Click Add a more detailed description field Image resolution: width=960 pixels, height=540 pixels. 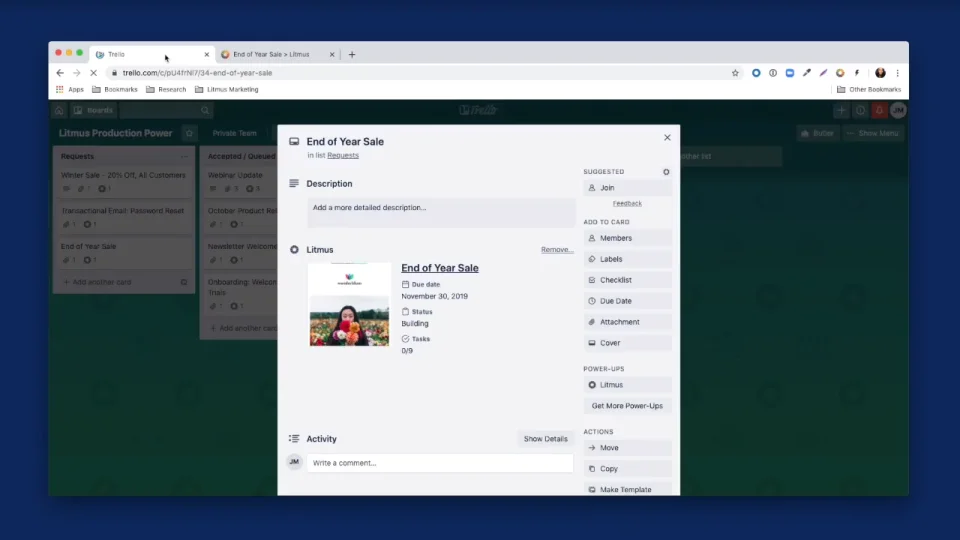(441, 212)
